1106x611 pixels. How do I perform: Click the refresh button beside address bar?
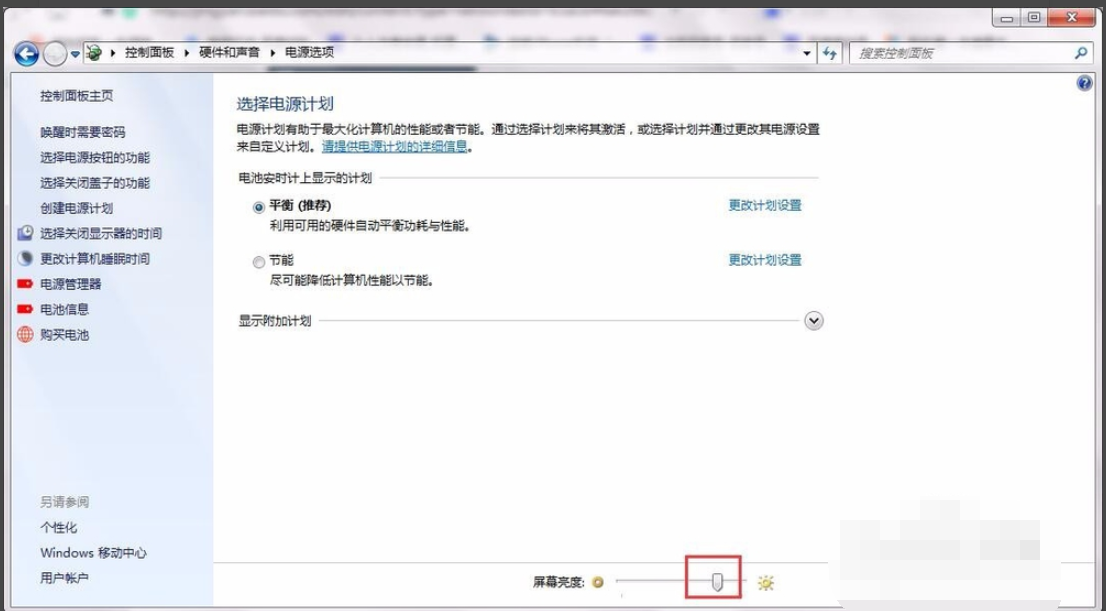coord(830,53)
